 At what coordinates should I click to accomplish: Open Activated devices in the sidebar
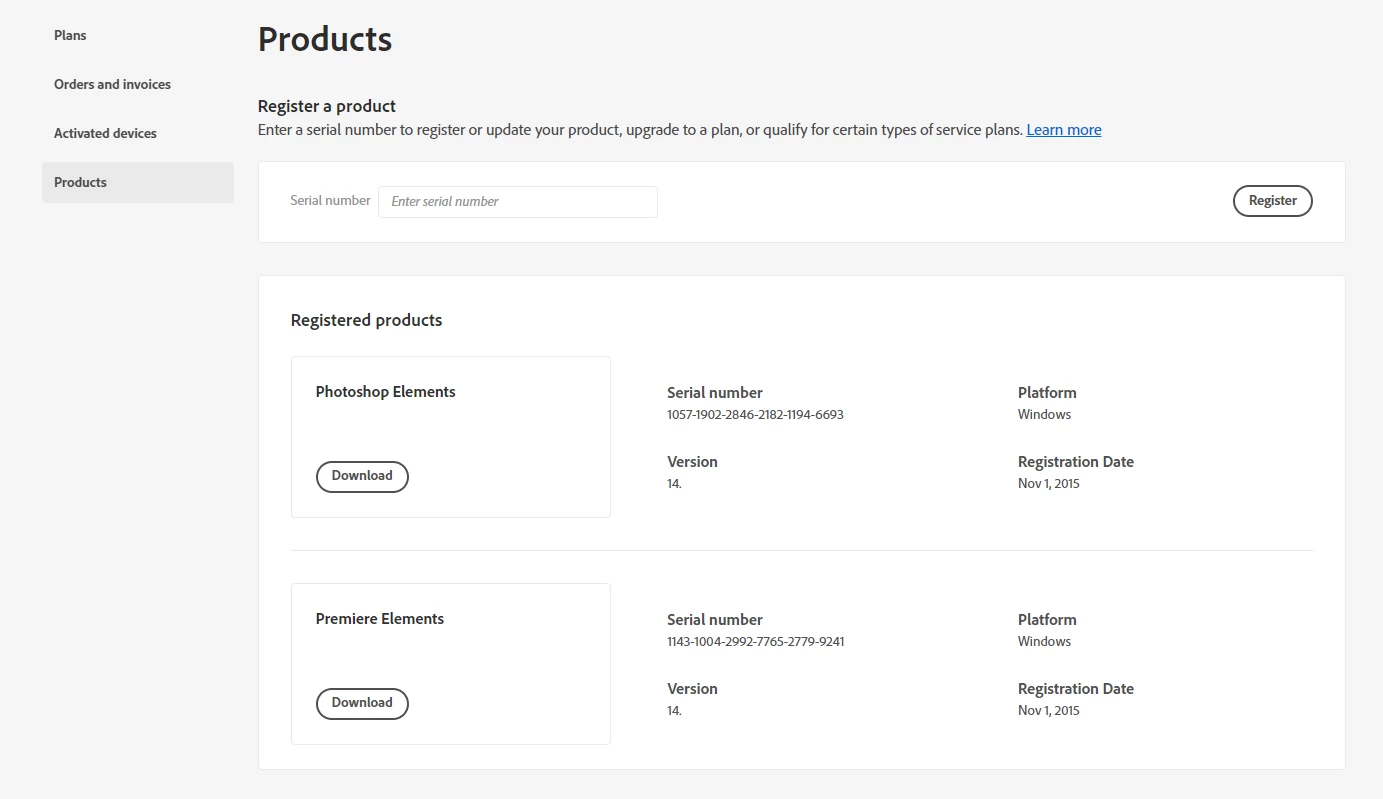[x=105, y=134]
